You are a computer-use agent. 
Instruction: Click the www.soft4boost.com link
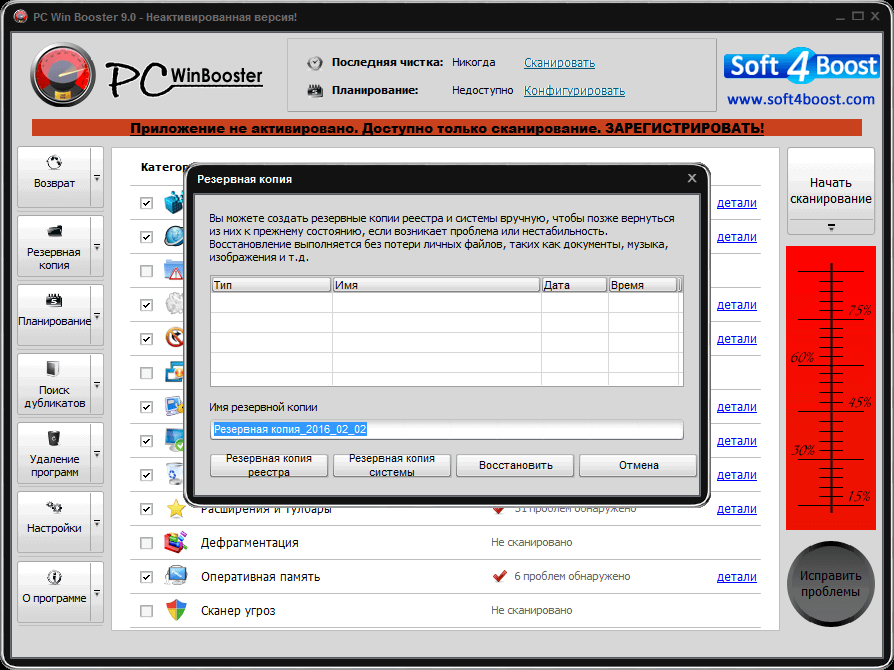801,99
